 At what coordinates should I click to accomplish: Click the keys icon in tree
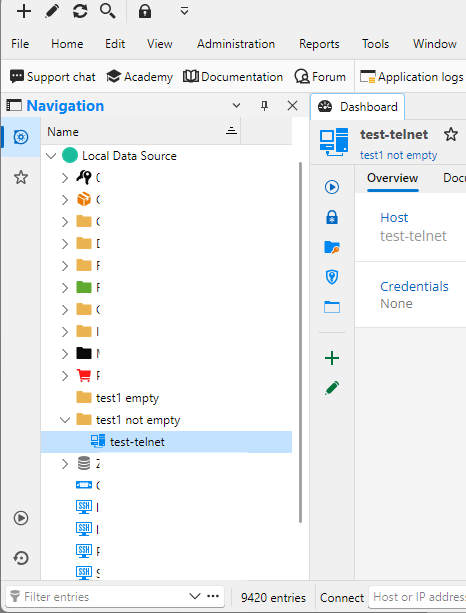84,177
